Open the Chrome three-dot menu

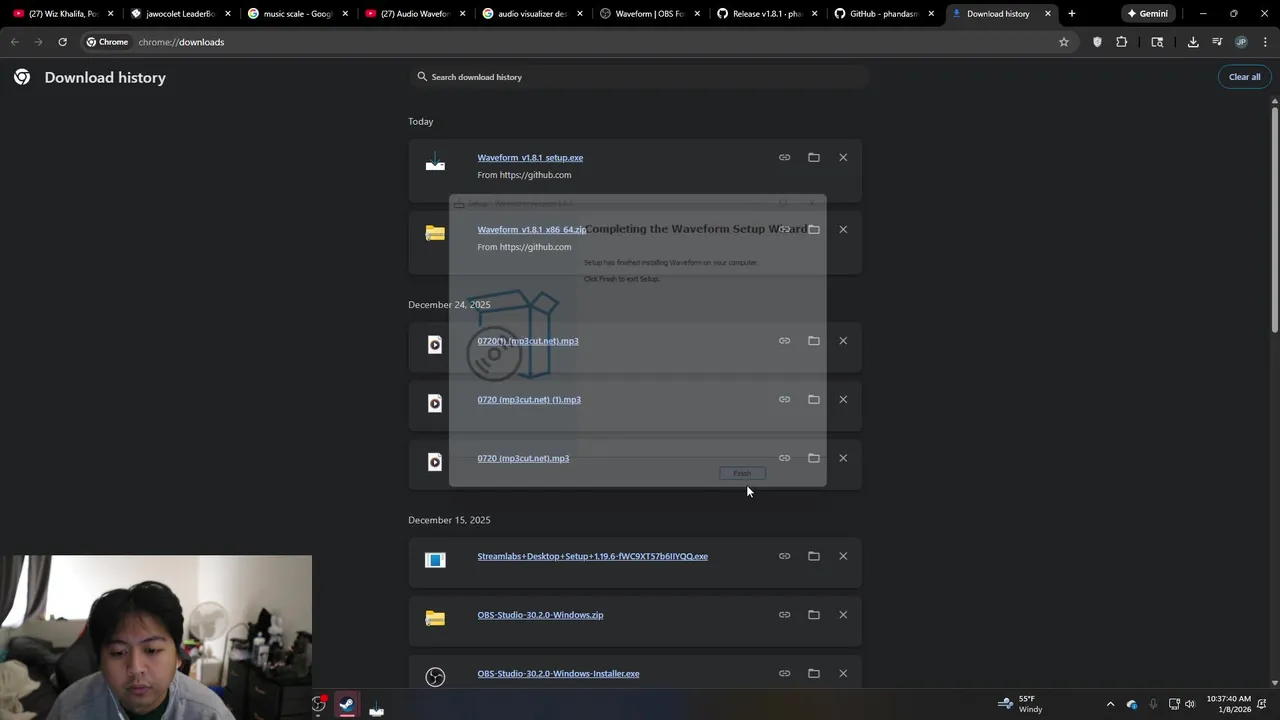pos(1265,42)
